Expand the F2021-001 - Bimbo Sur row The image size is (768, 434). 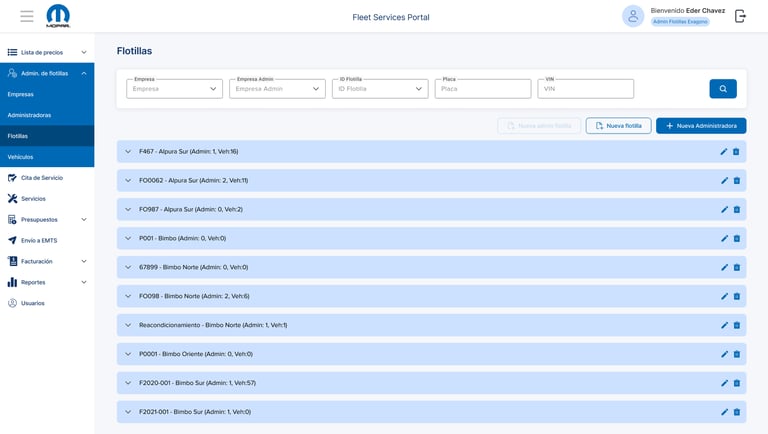coord(128,412)
